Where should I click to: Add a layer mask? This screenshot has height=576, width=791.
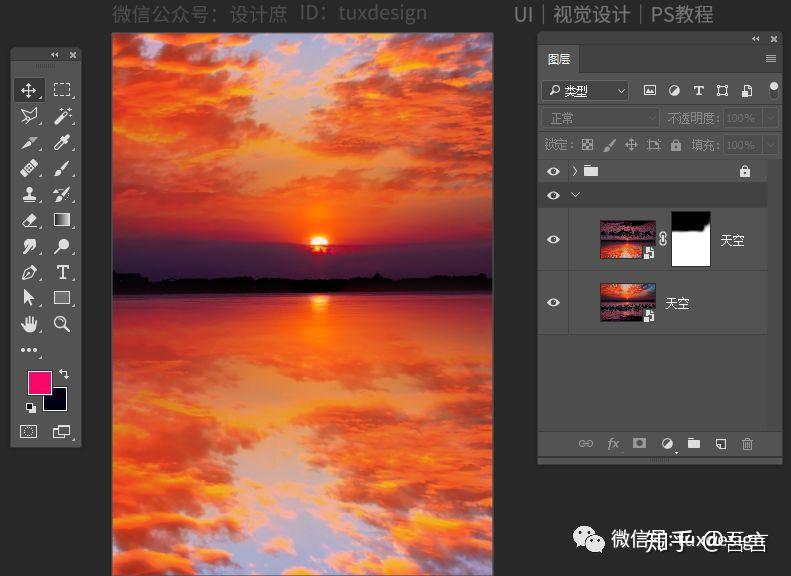(639, 443)
